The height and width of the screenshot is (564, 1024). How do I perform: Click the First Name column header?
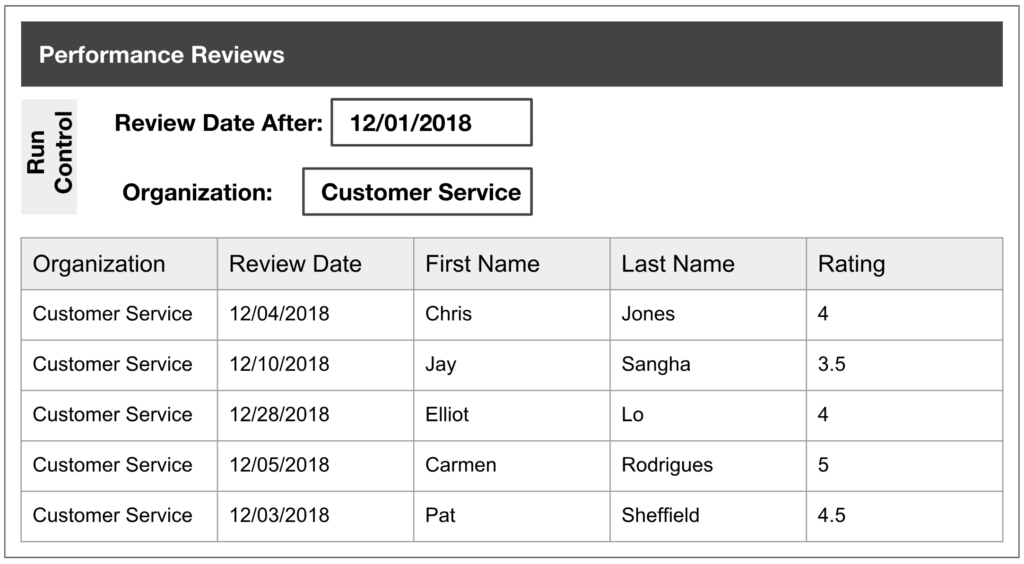[x=512, y=264]
